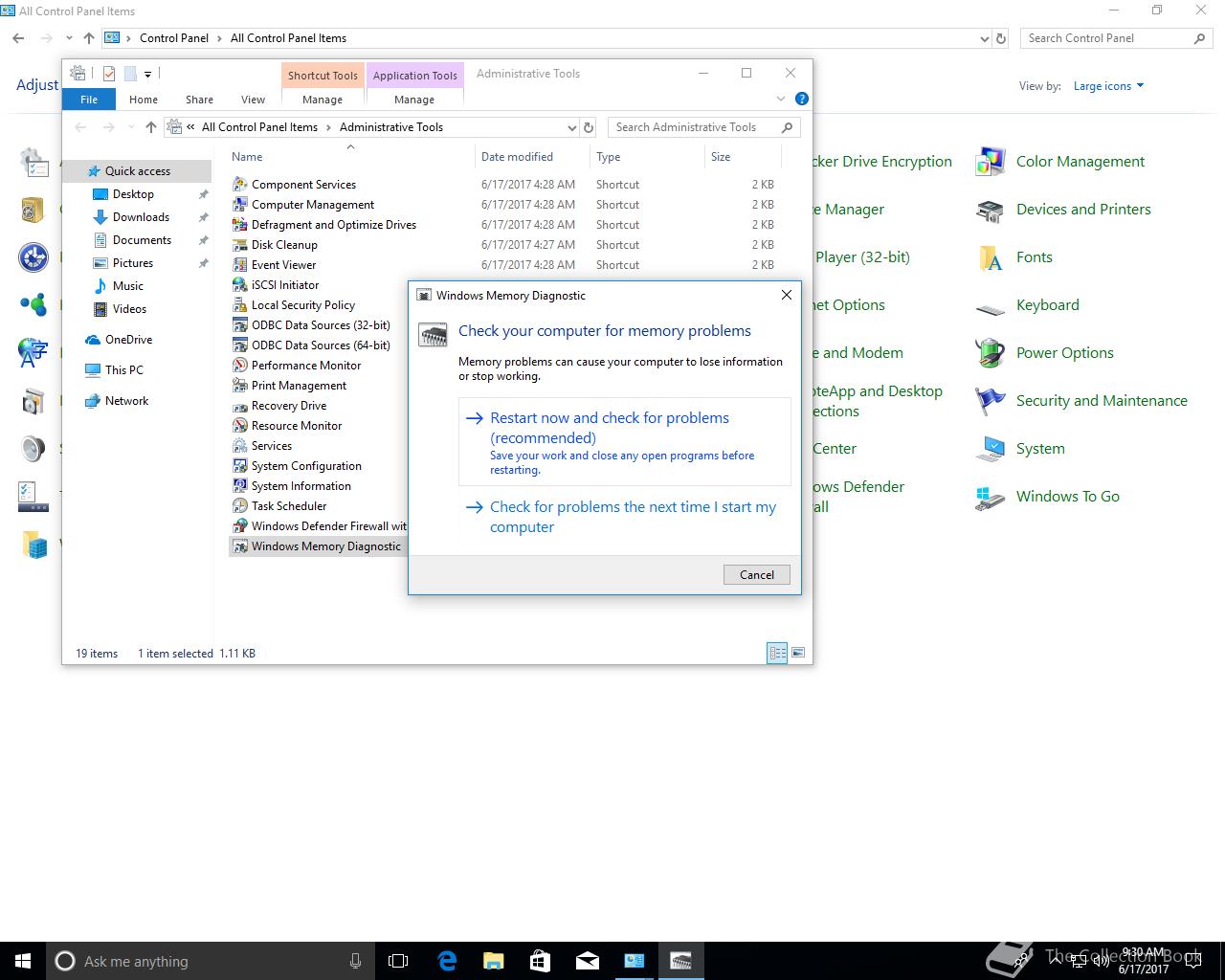Viewport: 1225px width, 980px height.
Task: Refresh Administrative Tools folder view
Action: tap(590, 127)
